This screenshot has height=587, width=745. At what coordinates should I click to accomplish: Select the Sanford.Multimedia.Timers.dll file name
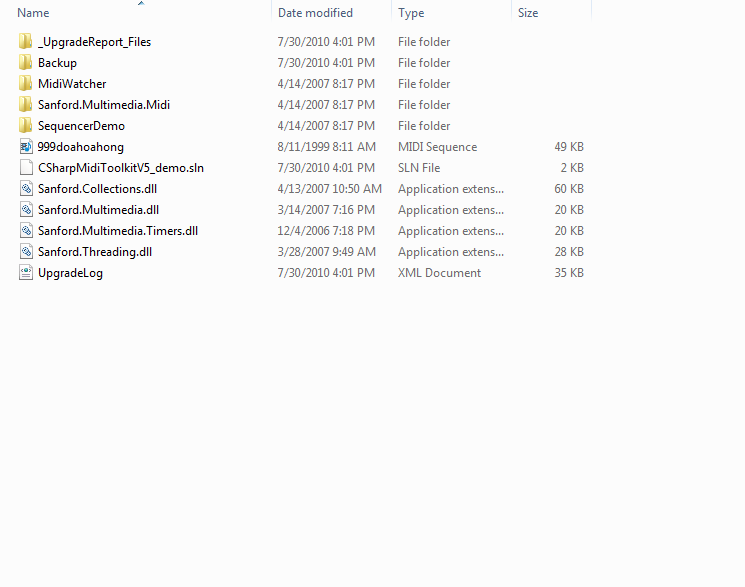click(118, 231)
